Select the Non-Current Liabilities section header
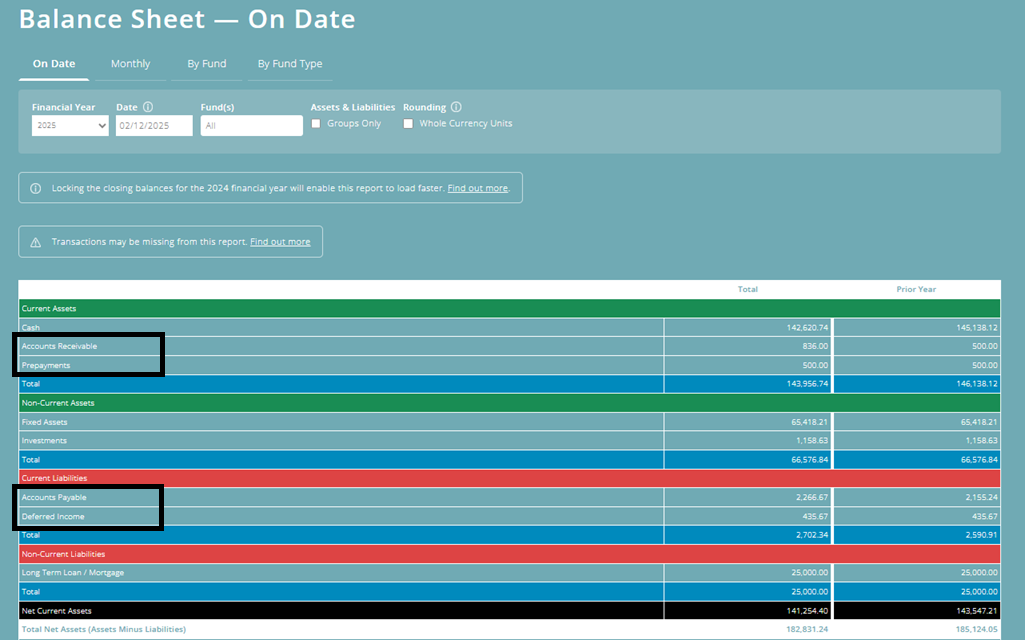Screen dimensions: 1025x640 point(509,554)
